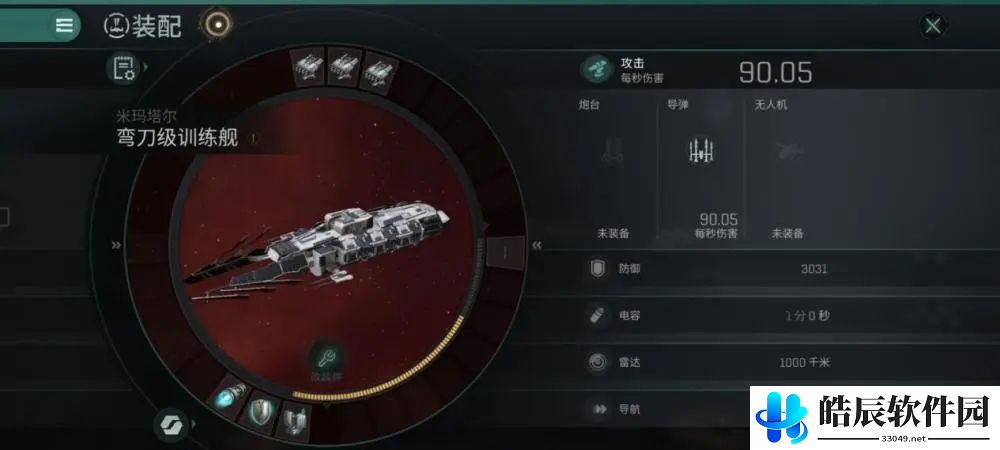Screen dimensions: 1000x450
Task: Toggle the checkbox at the left edge
Action: tap(4, 219)
